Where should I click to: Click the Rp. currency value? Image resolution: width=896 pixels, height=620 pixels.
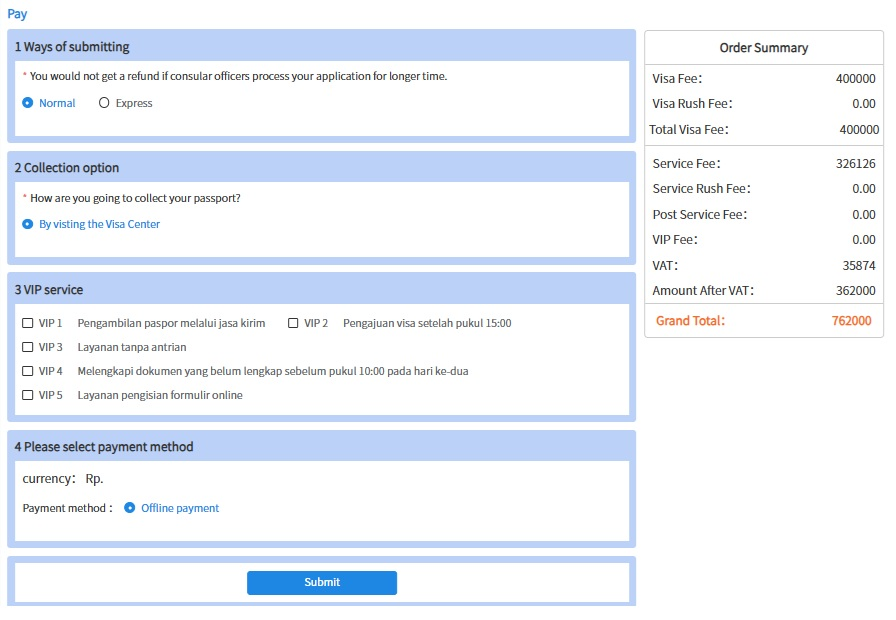pos(94,479)
